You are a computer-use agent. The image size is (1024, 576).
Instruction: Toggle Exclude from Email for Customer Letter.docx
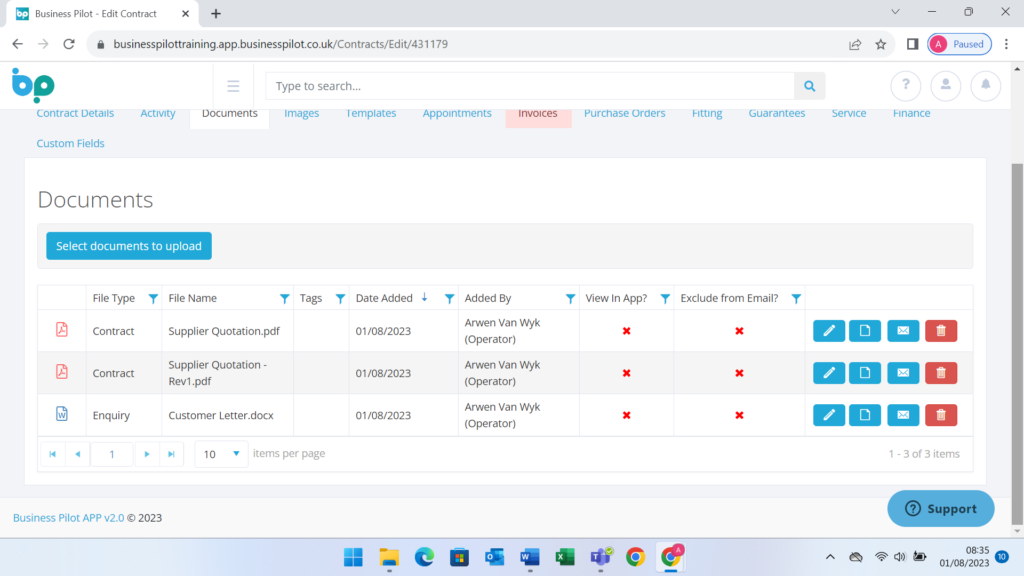739,415
